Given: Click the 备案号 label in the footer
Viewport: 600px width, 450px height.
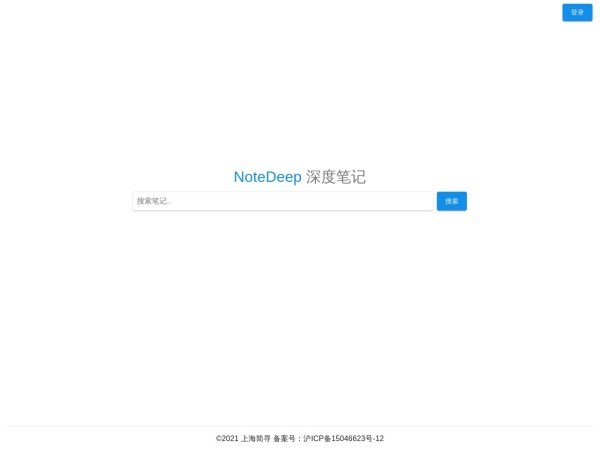Looking at the screenshot, I should [284, 439].
